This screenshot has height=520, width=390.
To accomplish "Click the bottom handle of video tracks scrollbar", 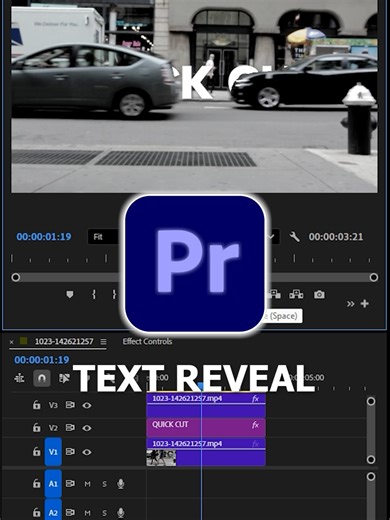I will pos(371,460).
